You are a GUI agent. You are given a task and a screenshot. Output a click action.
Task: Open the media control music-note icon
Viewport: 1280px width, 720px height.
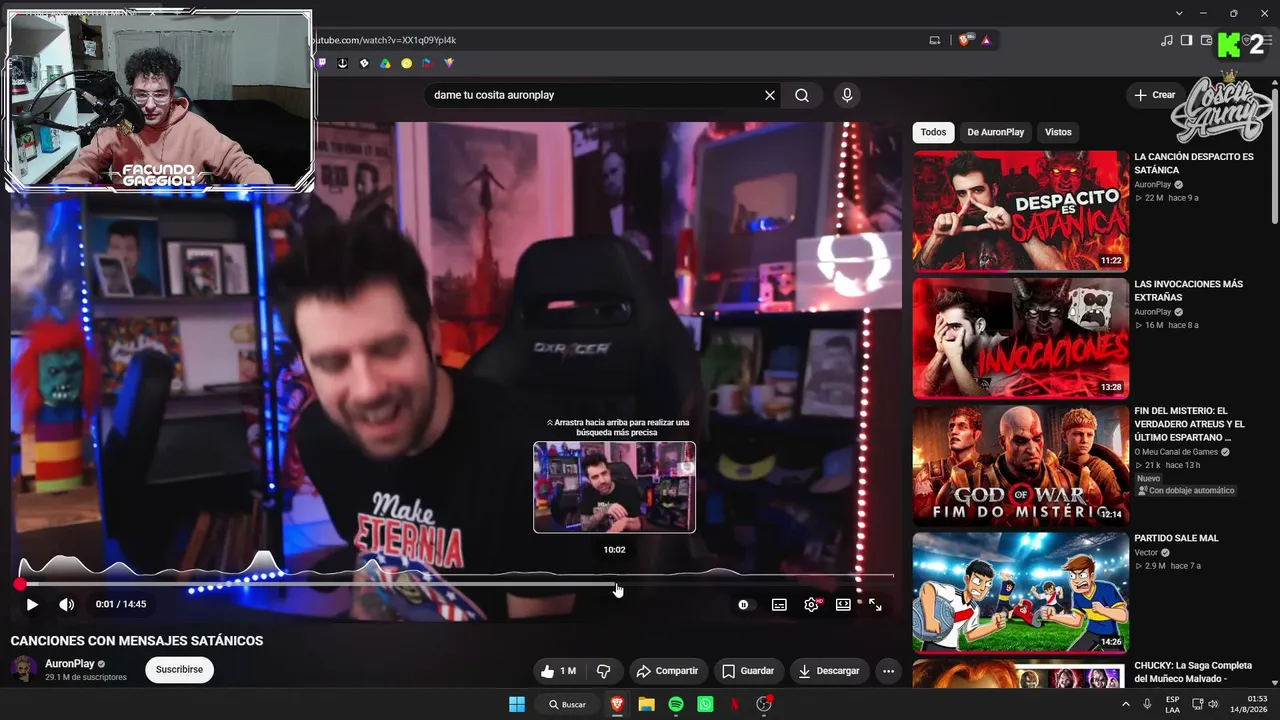[x=1167, y=40]
